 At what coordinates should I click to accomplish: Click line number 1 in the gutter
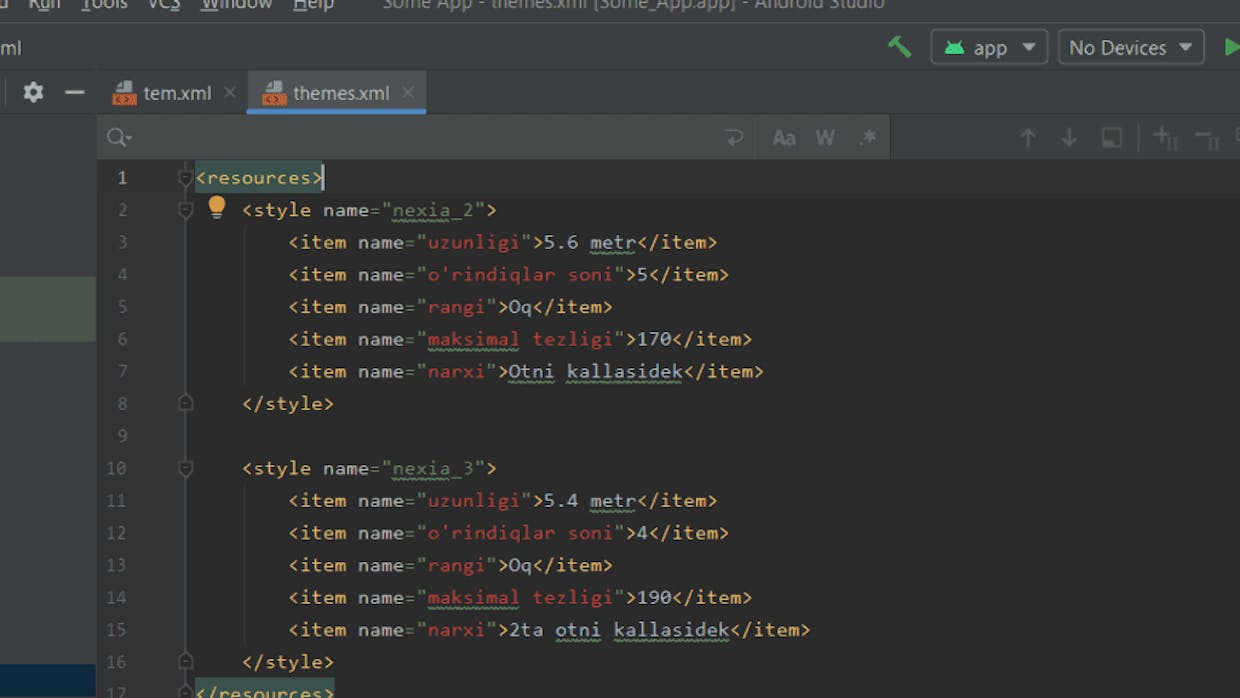pos(122,178)
